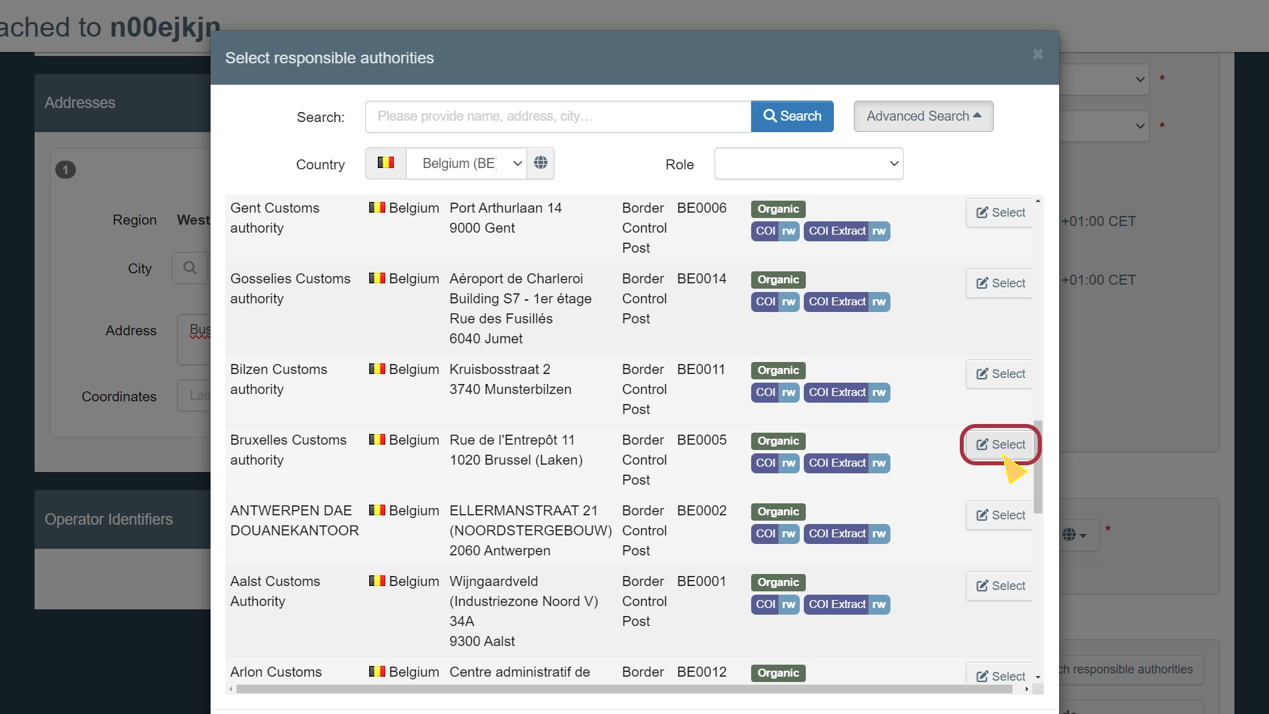Select Arlon Customs authority
The image size is (1269, 714).
(1000, 675)
